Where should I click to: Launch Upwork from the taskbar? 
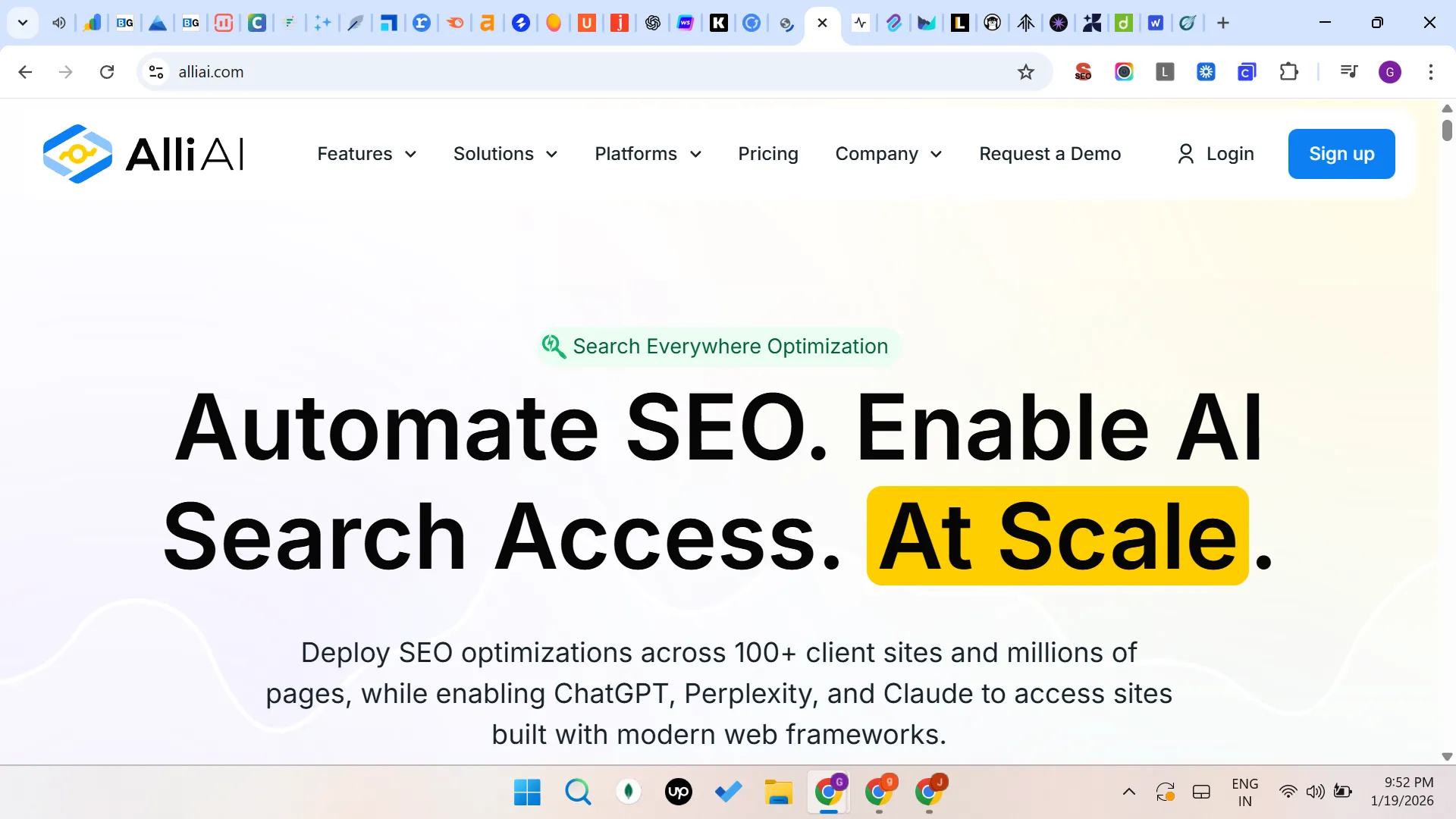pyautogui.click(x=678, y=792)
